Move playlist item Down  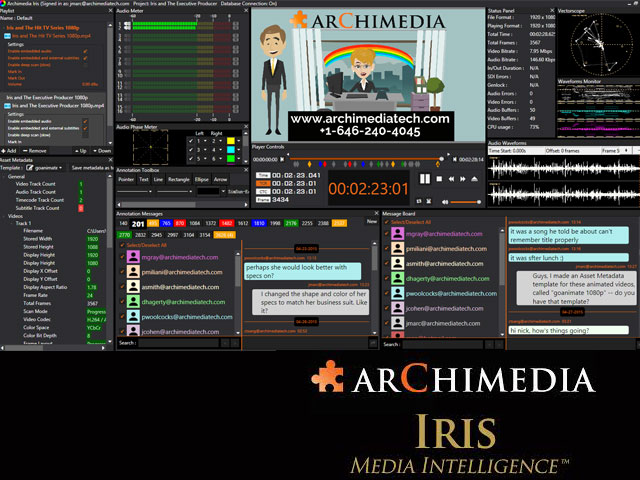tap(102, 151)
